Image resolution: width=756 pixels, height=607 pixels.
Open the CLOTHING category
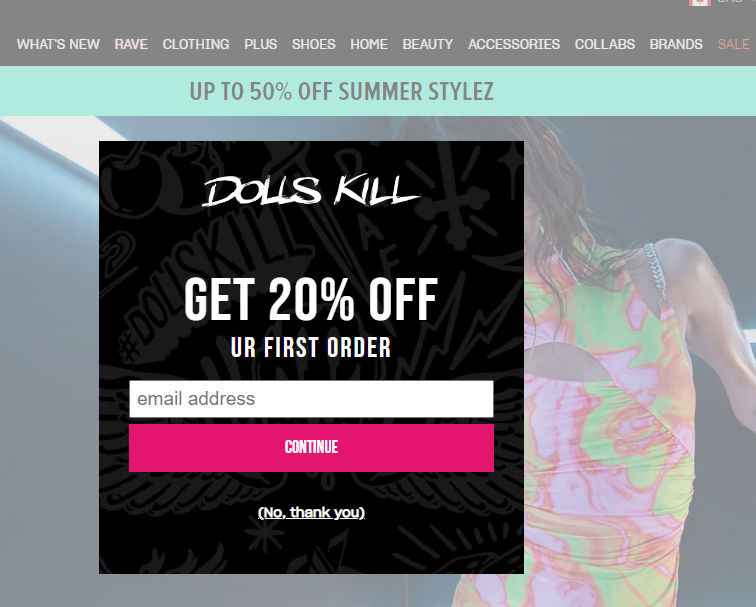[196, 44]
